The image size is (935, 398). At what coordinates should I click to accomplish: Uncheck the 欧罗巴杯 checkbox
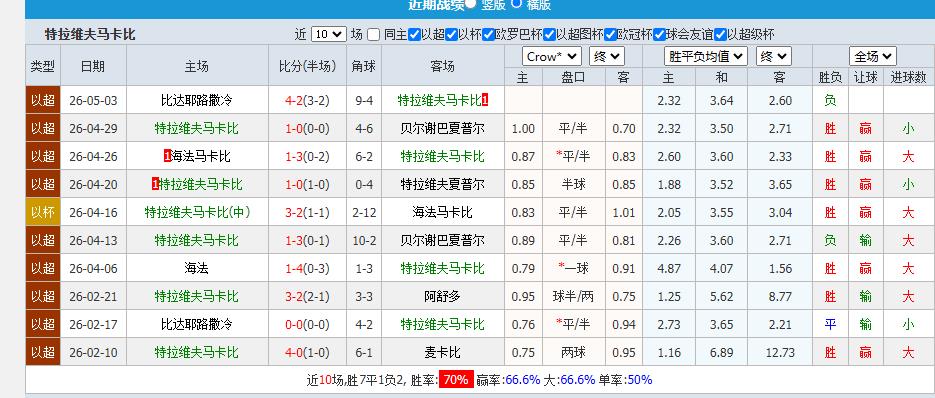(488, 35)
